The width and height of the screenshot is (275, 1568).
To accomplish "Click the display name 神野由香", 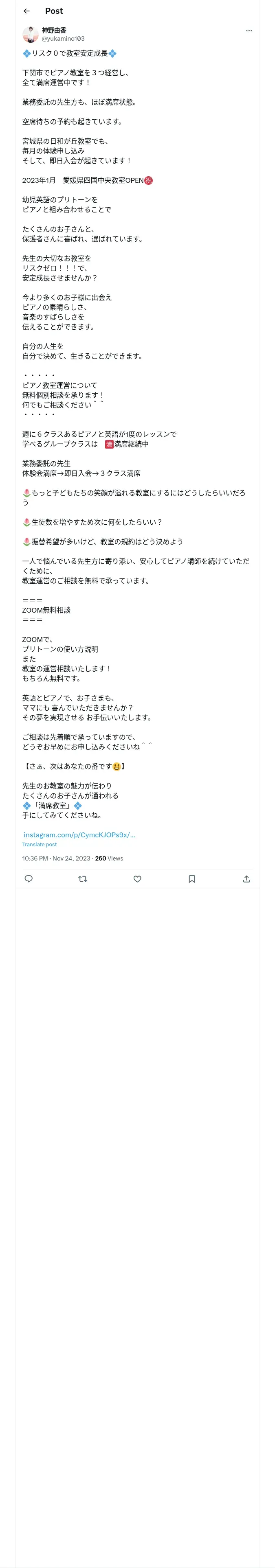I will [54, 31].
